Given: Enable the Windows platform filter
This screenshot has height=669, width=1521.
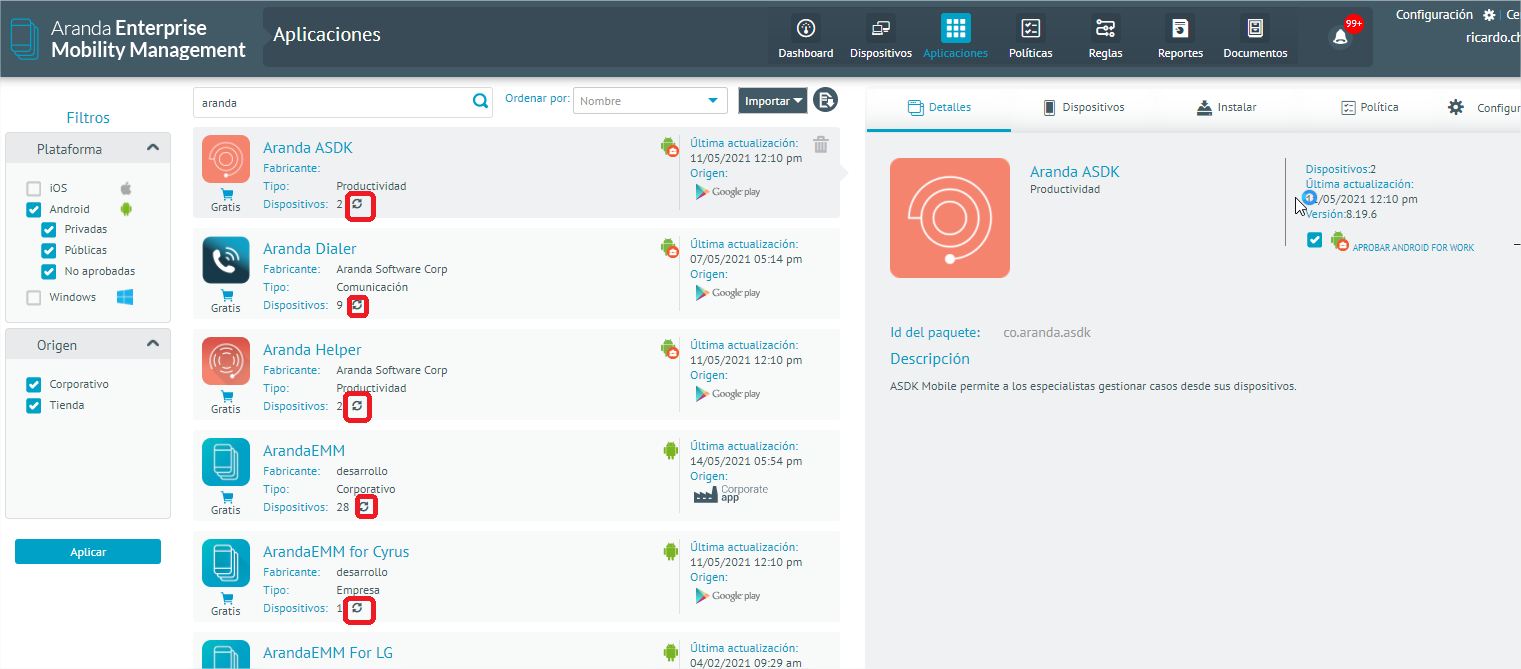Looking at the screenshot, I should pos(34,297).
